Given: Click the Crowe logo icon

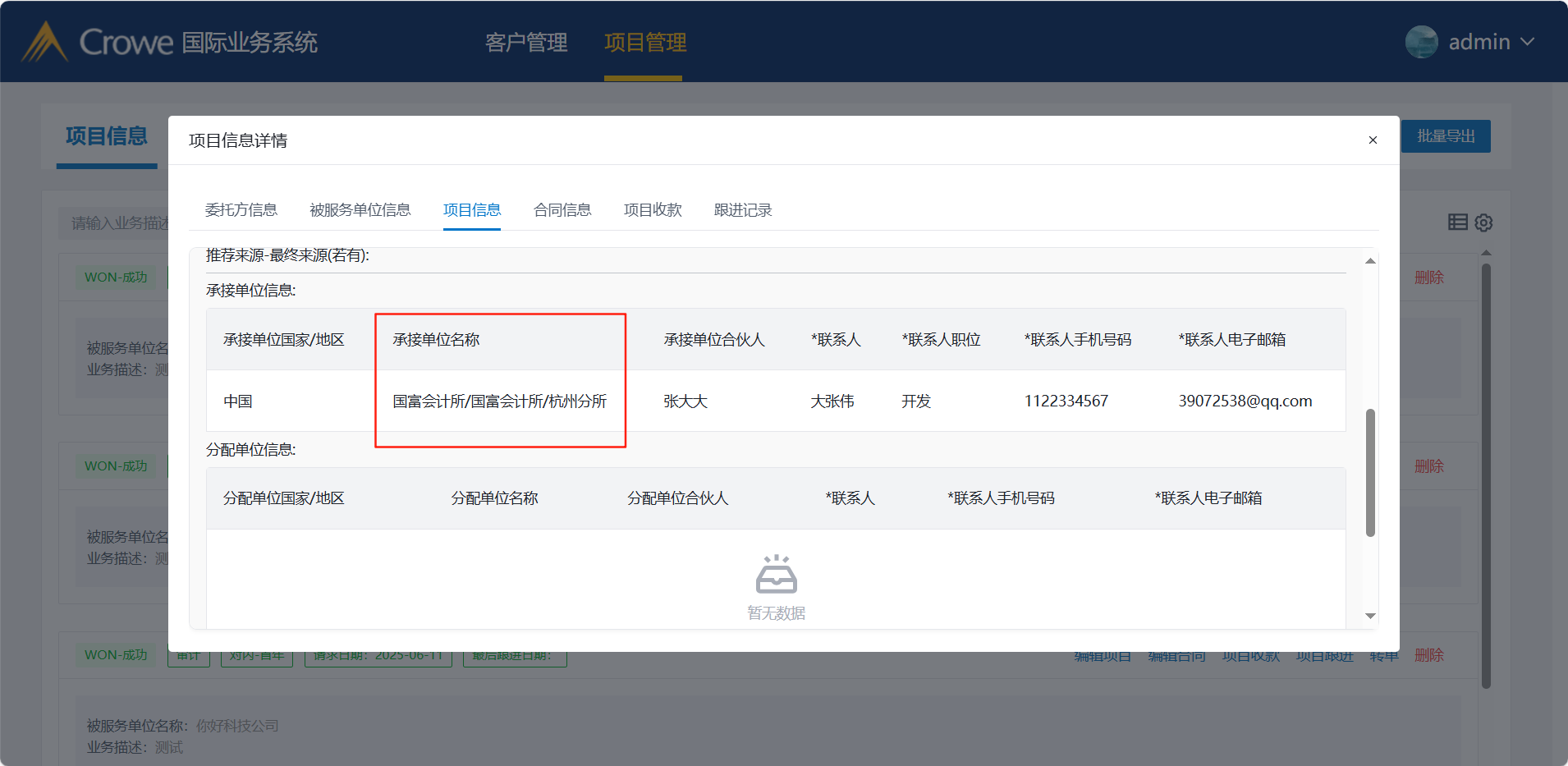Looking at the screenshot, I should pyautogui.click(x=44, y=42).
